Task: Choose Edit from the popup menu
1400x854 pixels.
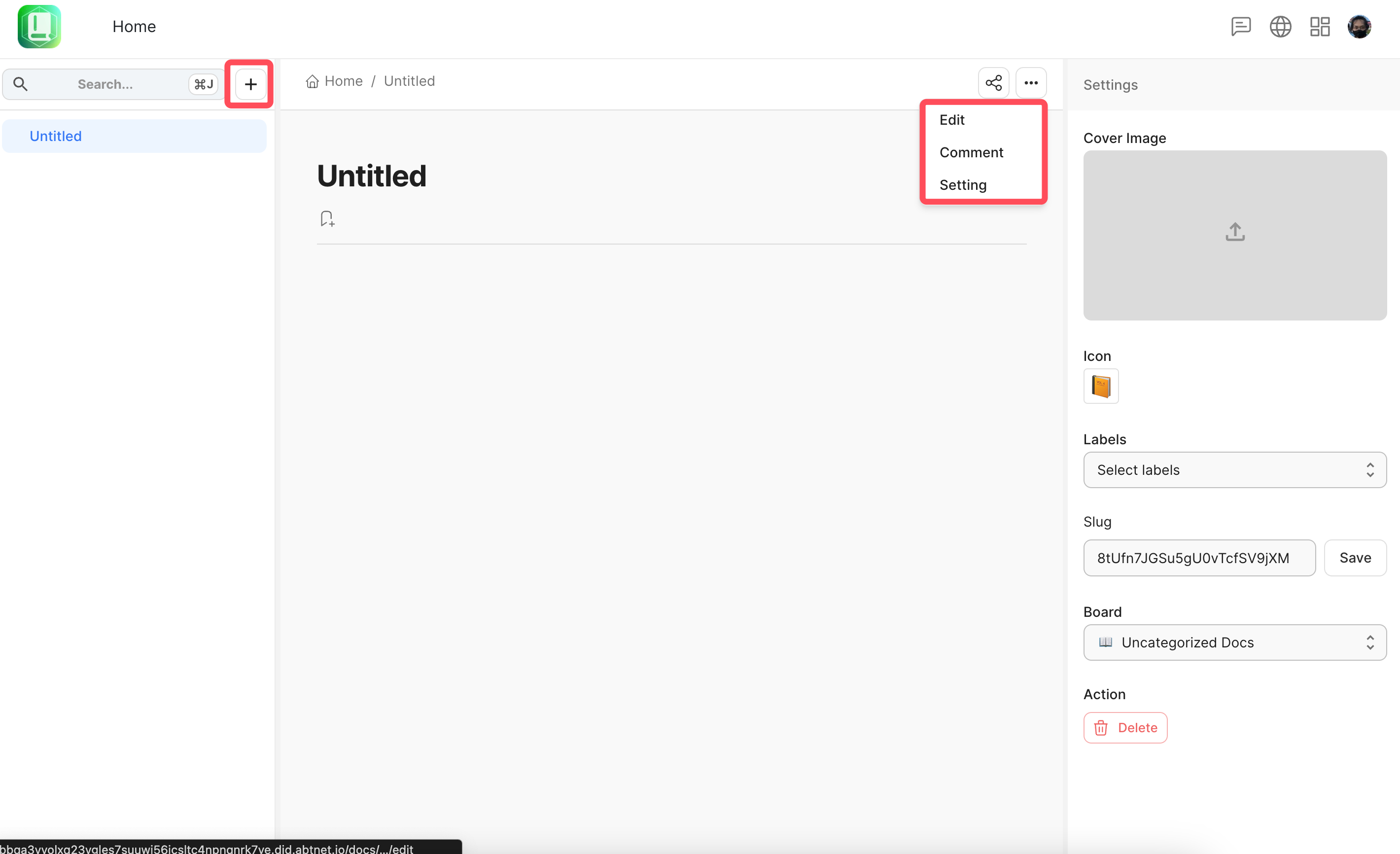Action: 952,120
